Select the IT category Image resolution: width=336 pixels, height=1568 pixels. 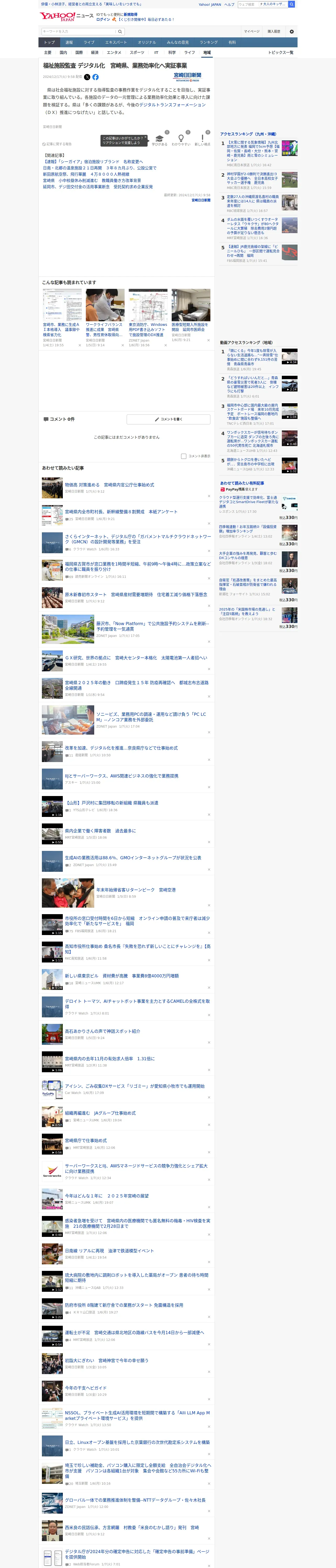pyautogui.click(x=156, y=52)
